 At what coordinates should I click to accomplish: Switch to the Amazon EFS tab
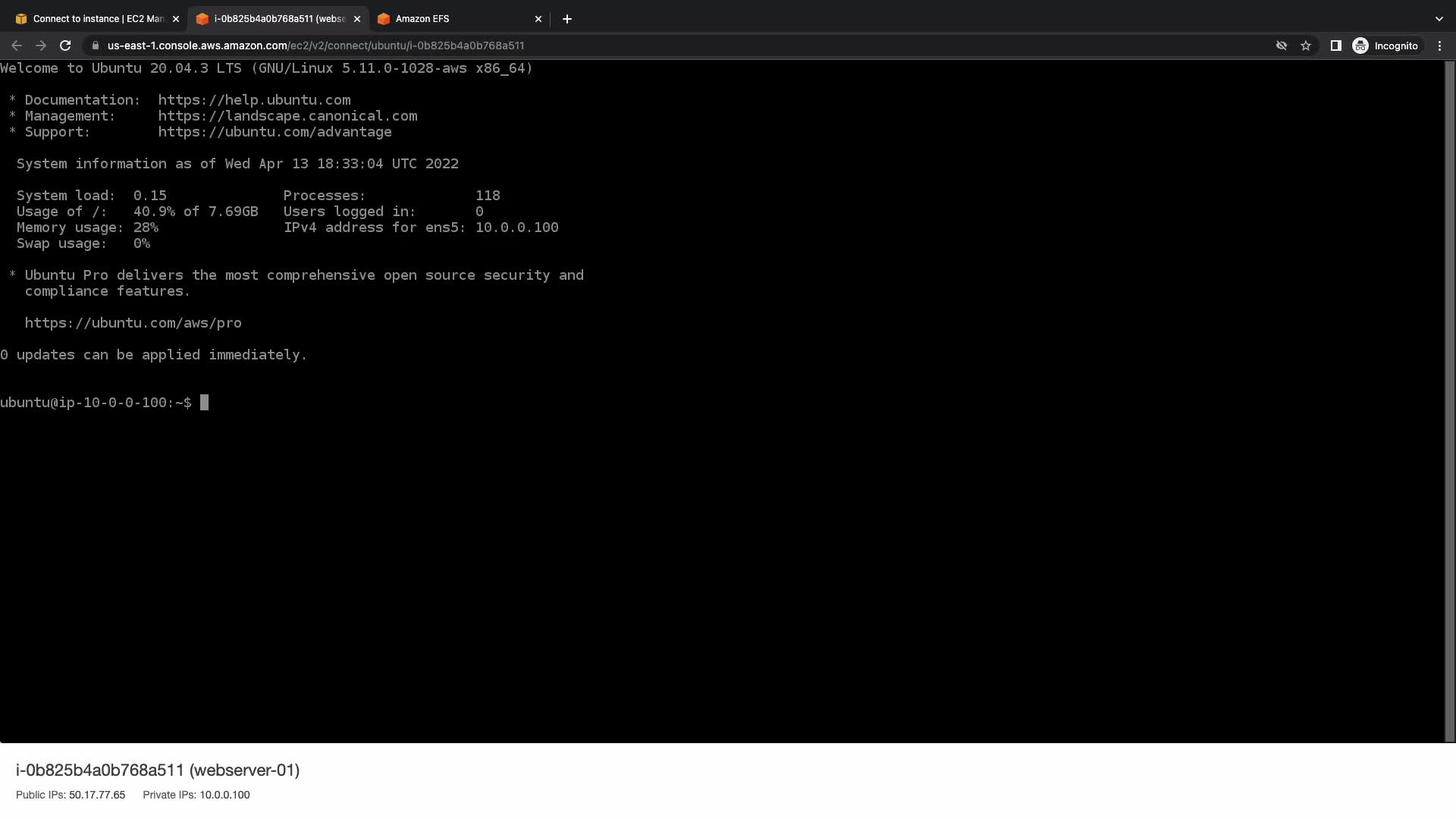[422, 19]
